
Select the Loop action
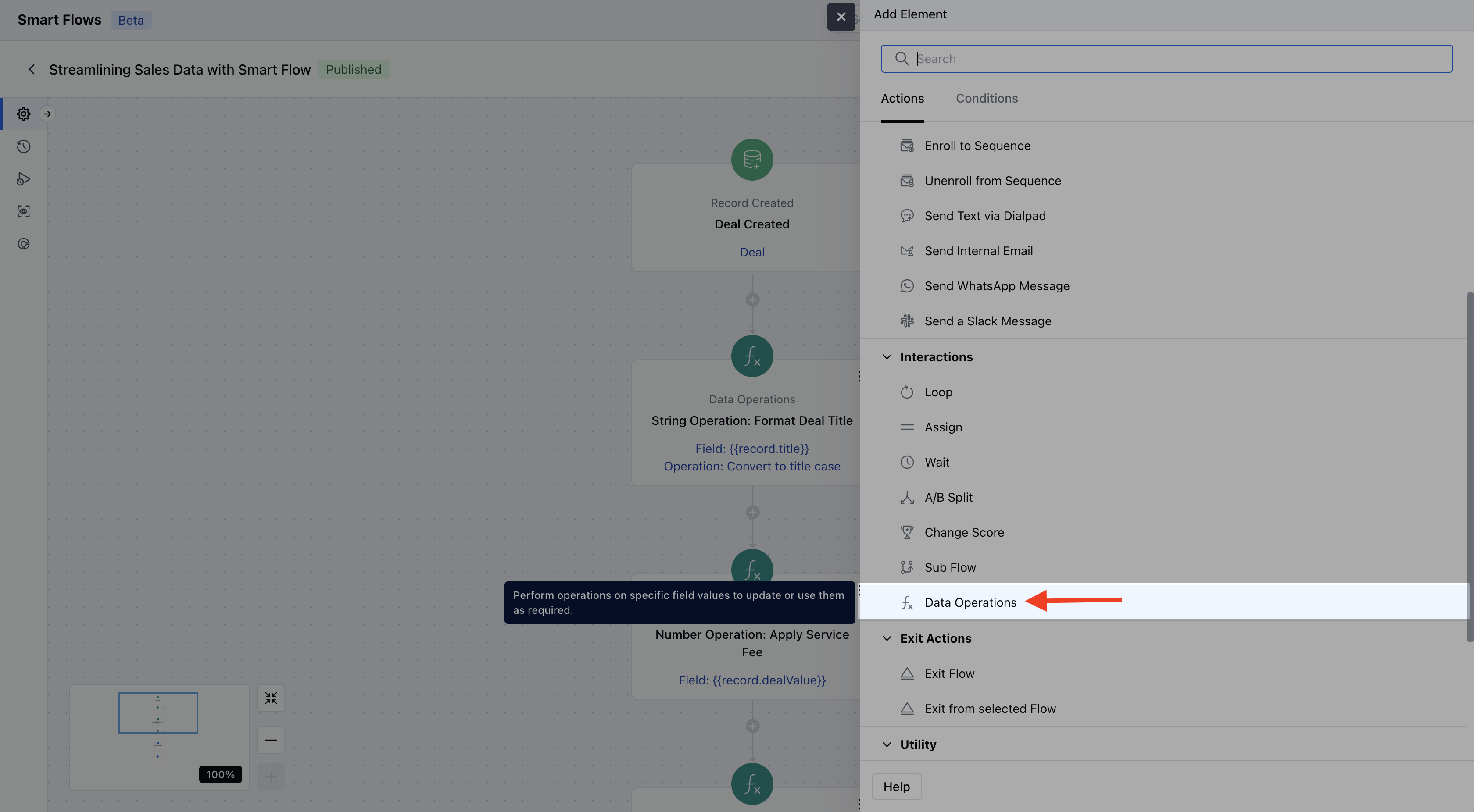[x=938, y=392]
